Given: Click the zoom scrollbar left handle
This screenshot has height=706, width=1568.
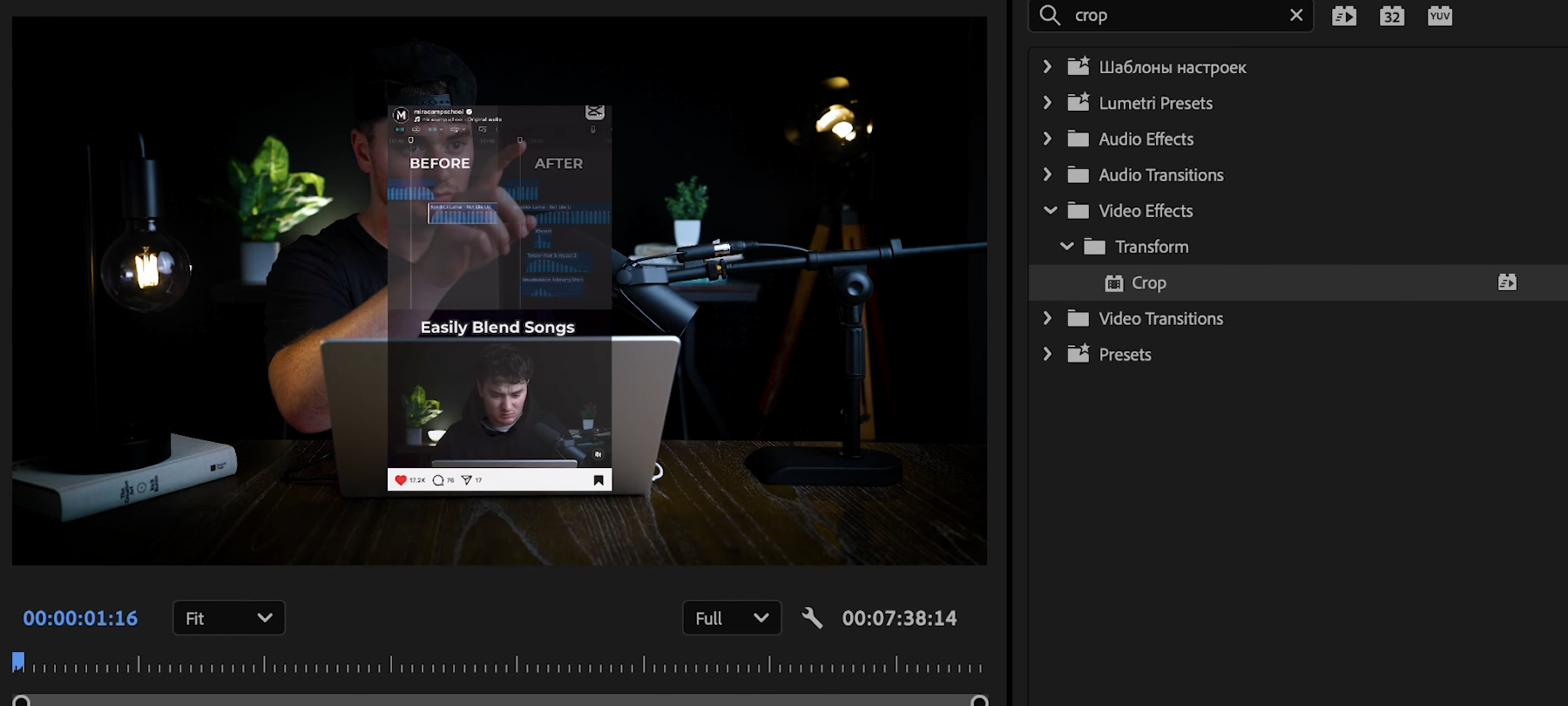Looking at the screenshot, I should (x=22, y=701).
